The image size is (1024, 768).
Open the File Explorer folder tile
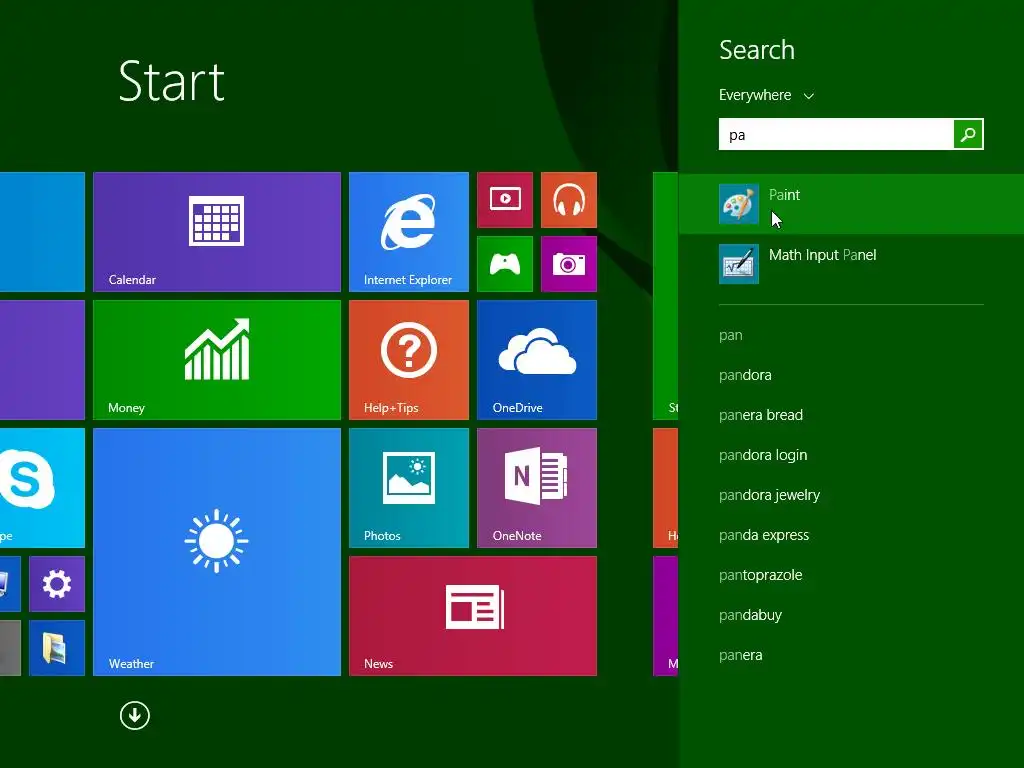click(57, 648)
